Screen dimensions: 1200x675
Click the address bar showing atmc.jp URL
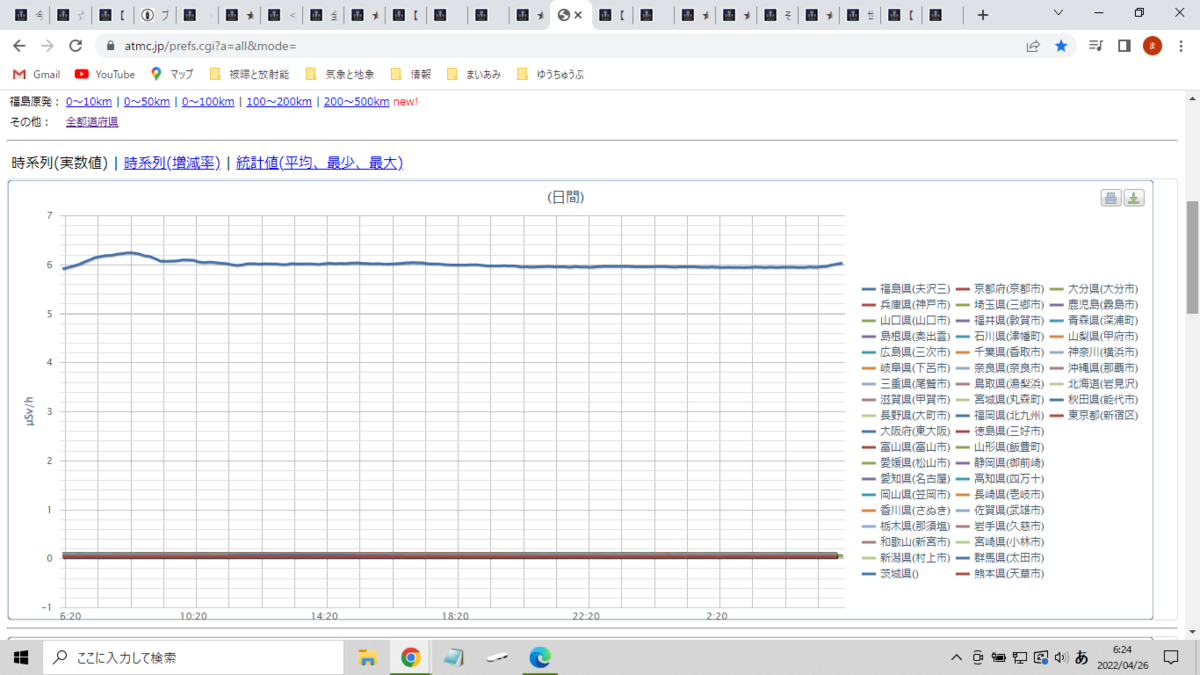[x=560, y=46]
